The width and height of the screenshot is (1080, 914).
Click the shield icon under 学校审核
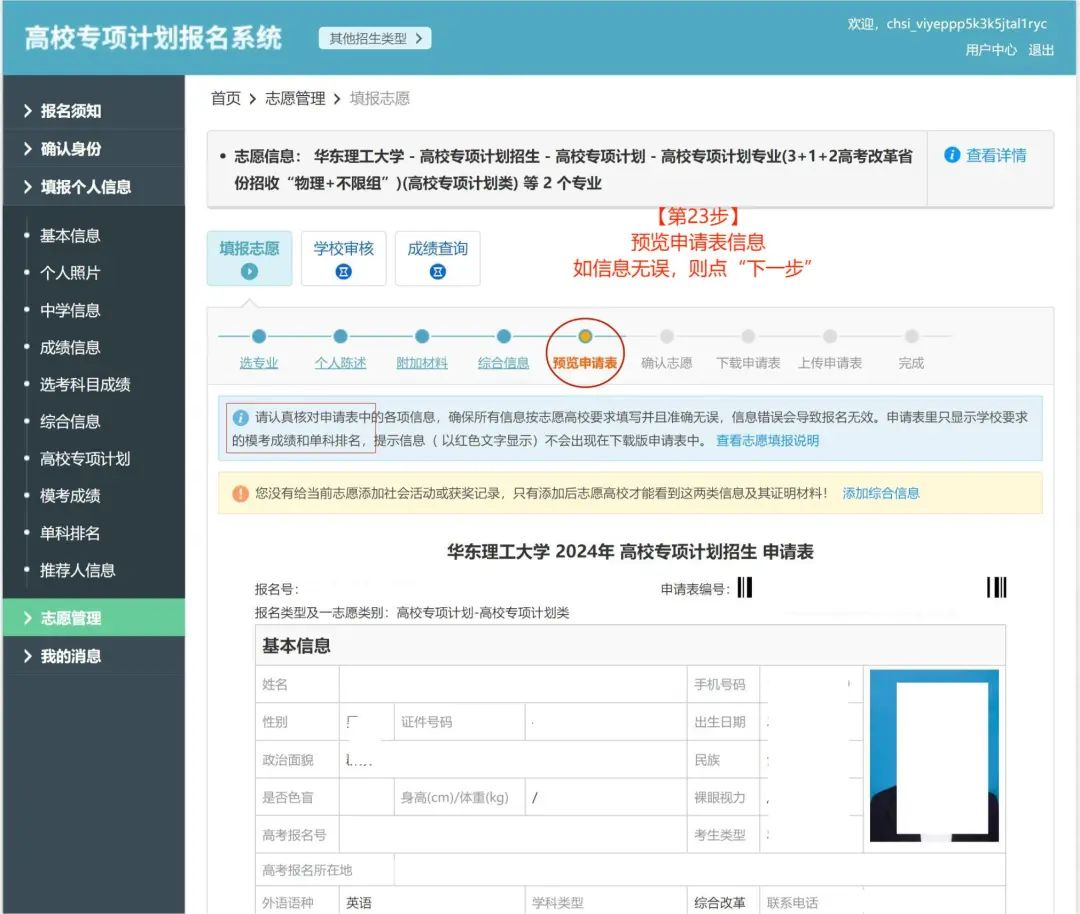tap(343, 269)
